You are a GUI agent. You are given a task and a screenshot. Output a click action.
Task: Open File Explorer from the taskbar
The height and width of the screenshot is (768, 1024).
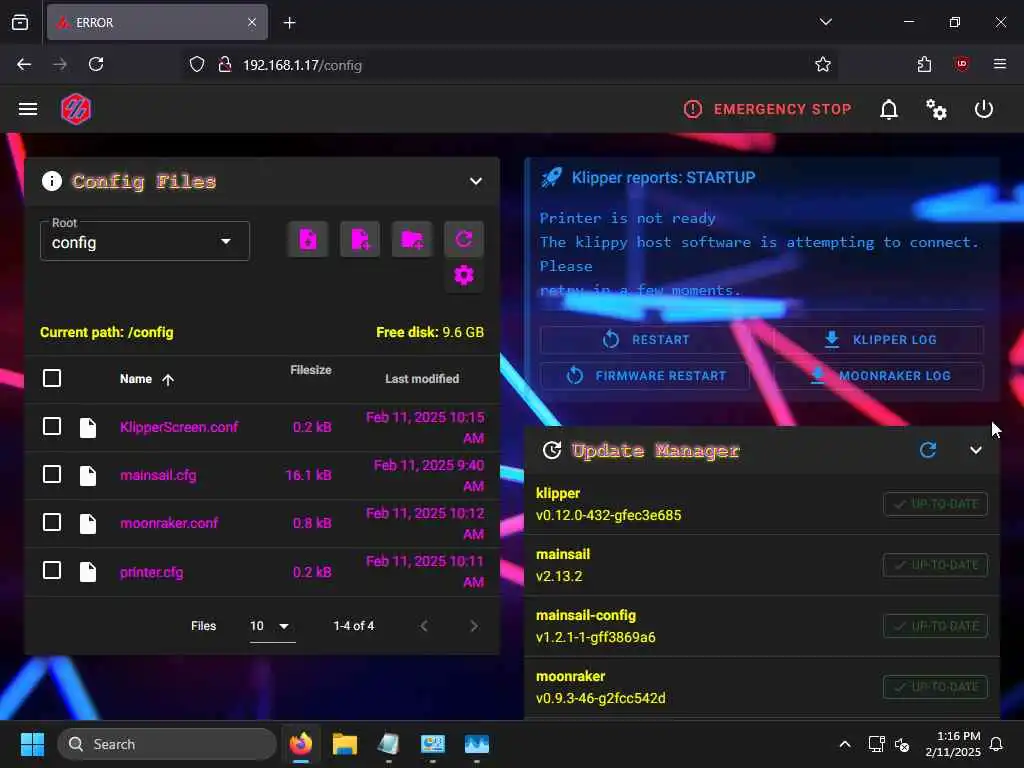(345, 744)
